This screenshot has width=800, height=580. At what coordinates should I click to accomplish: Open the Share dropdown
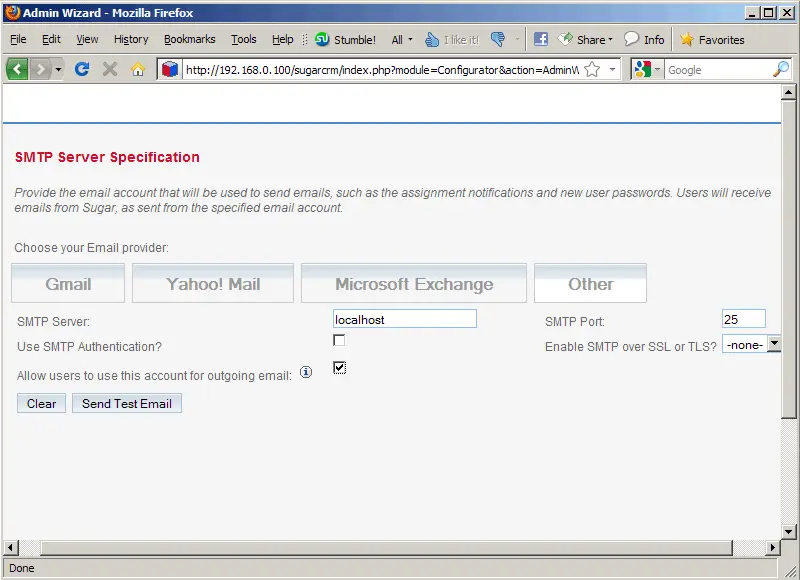(x=585, y=39)
